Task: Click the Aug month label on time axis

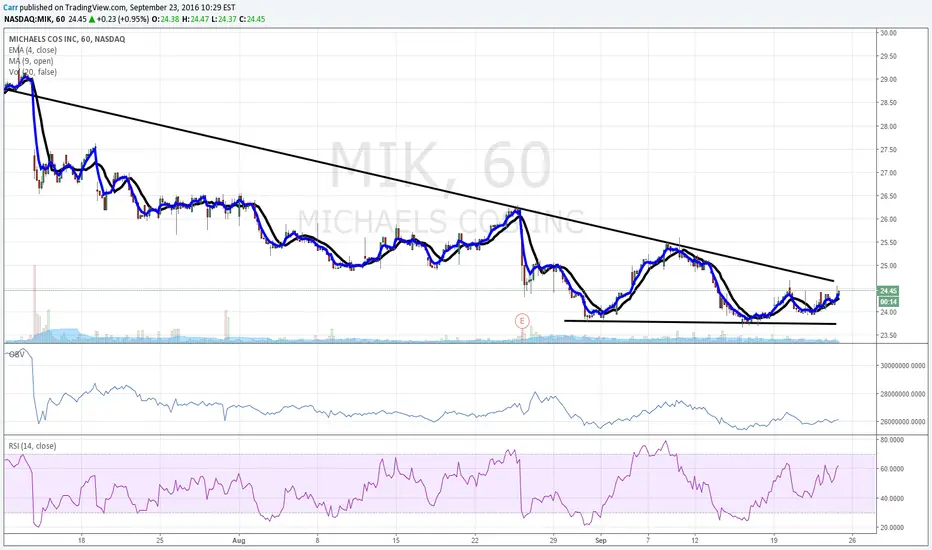Action: click(238, 540)
